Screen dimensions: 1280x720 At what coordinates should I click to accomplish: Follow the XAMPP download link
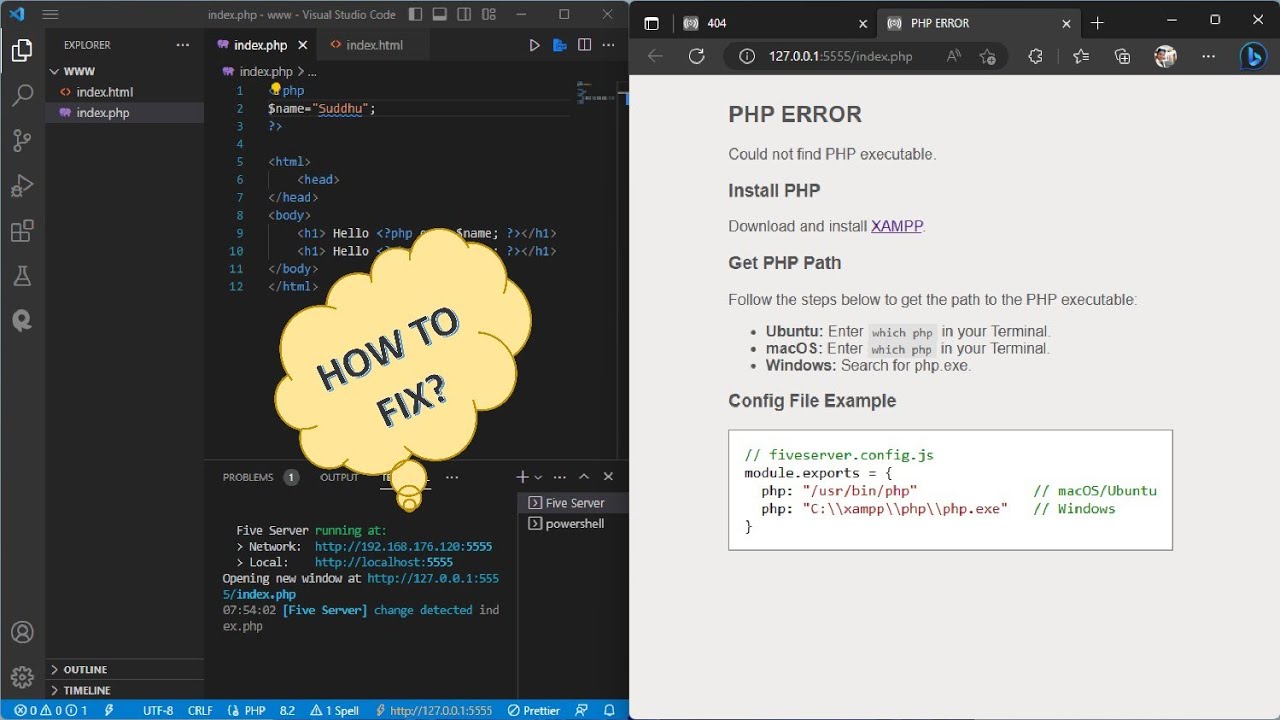(897, 226)
